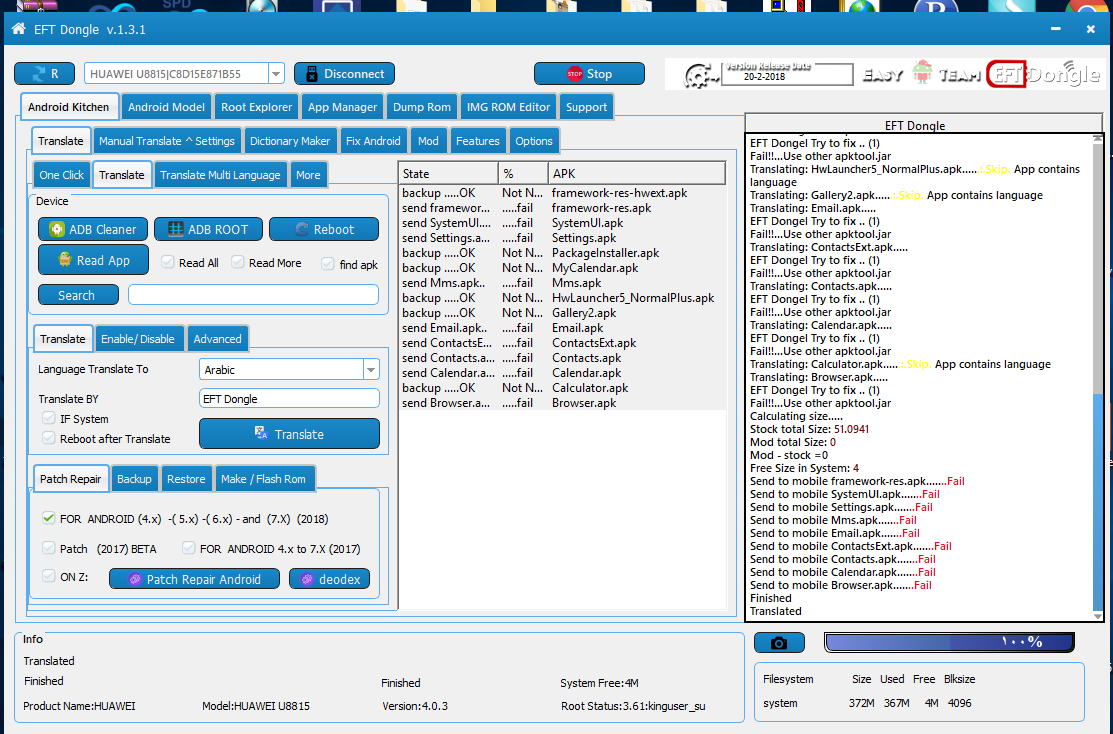Toggle the ON Z: checkbox

pos(49,576)
